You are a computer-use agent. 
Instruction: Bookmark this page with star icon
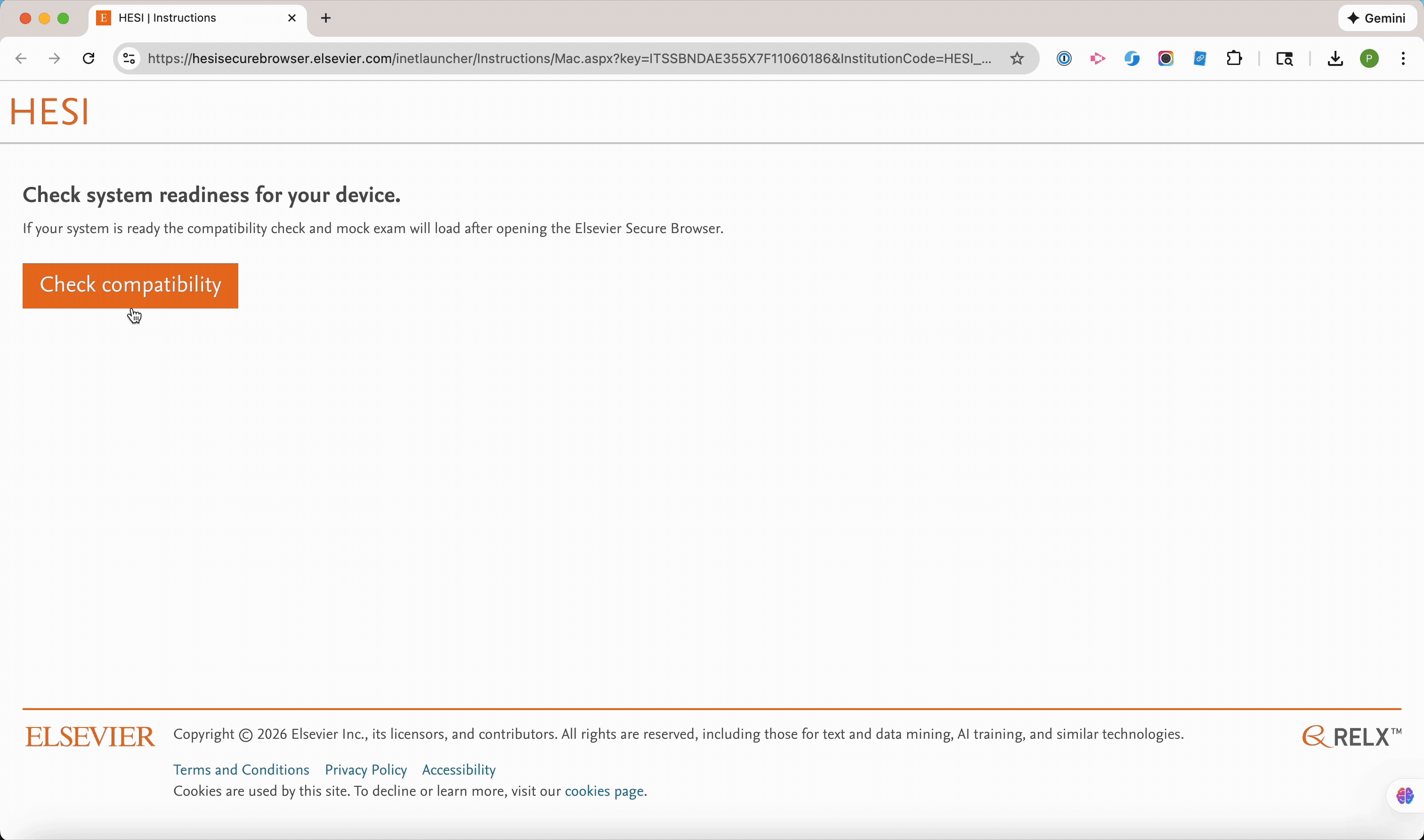1017,58
